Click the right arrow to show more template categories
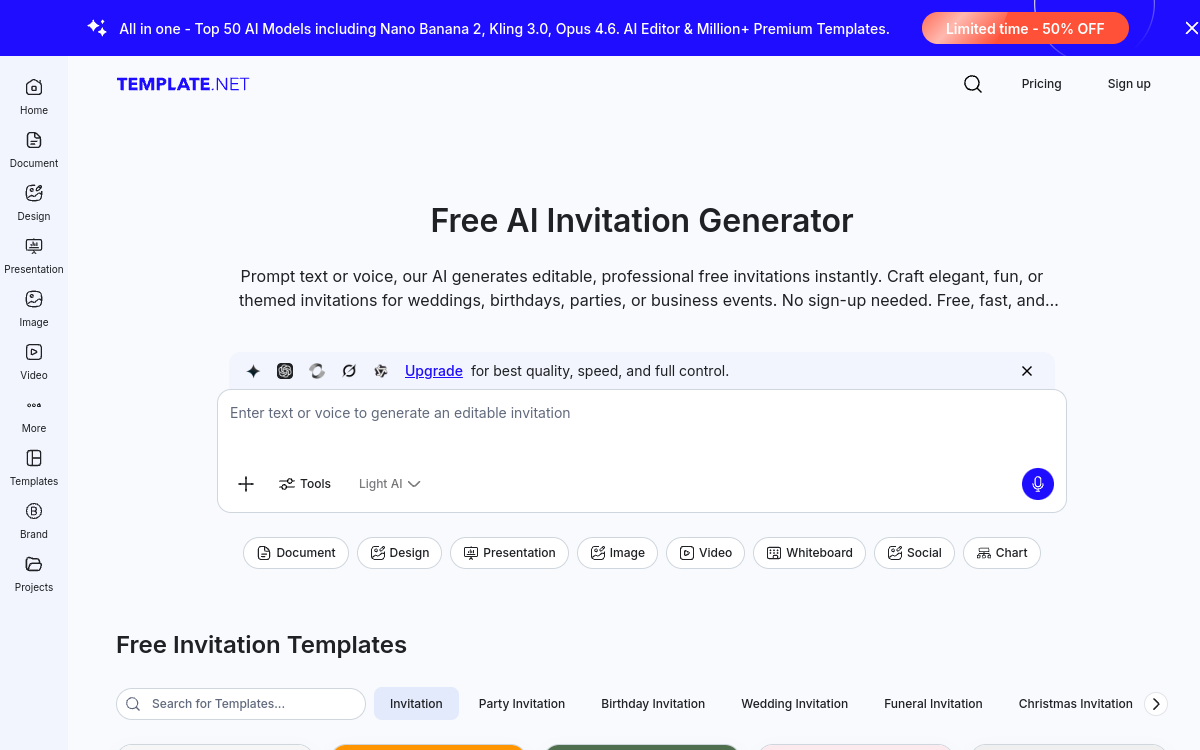Screen dimensions: 1200x750 pos(1155,703)
